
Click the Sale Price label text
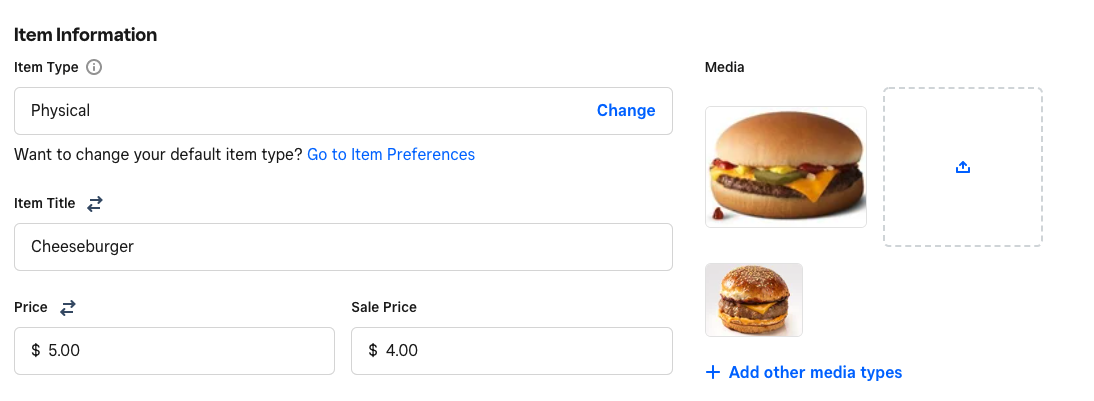[384, 308]
